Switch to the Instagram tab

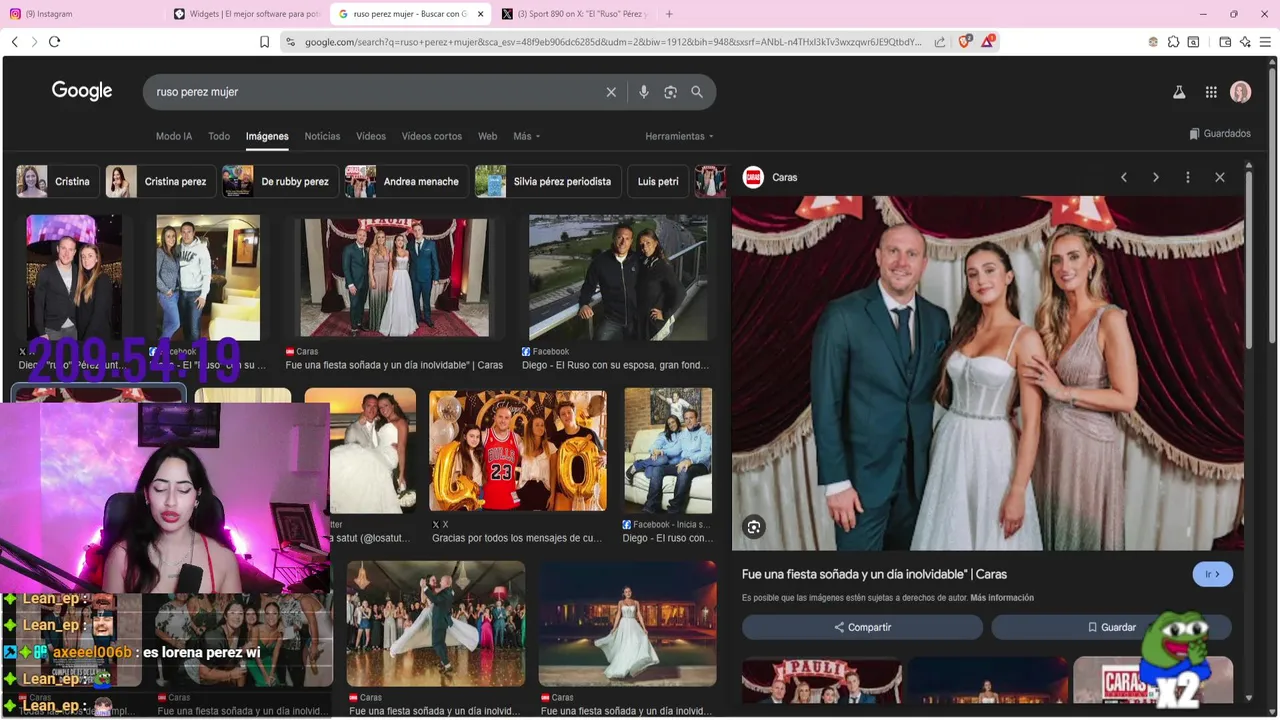80,14
